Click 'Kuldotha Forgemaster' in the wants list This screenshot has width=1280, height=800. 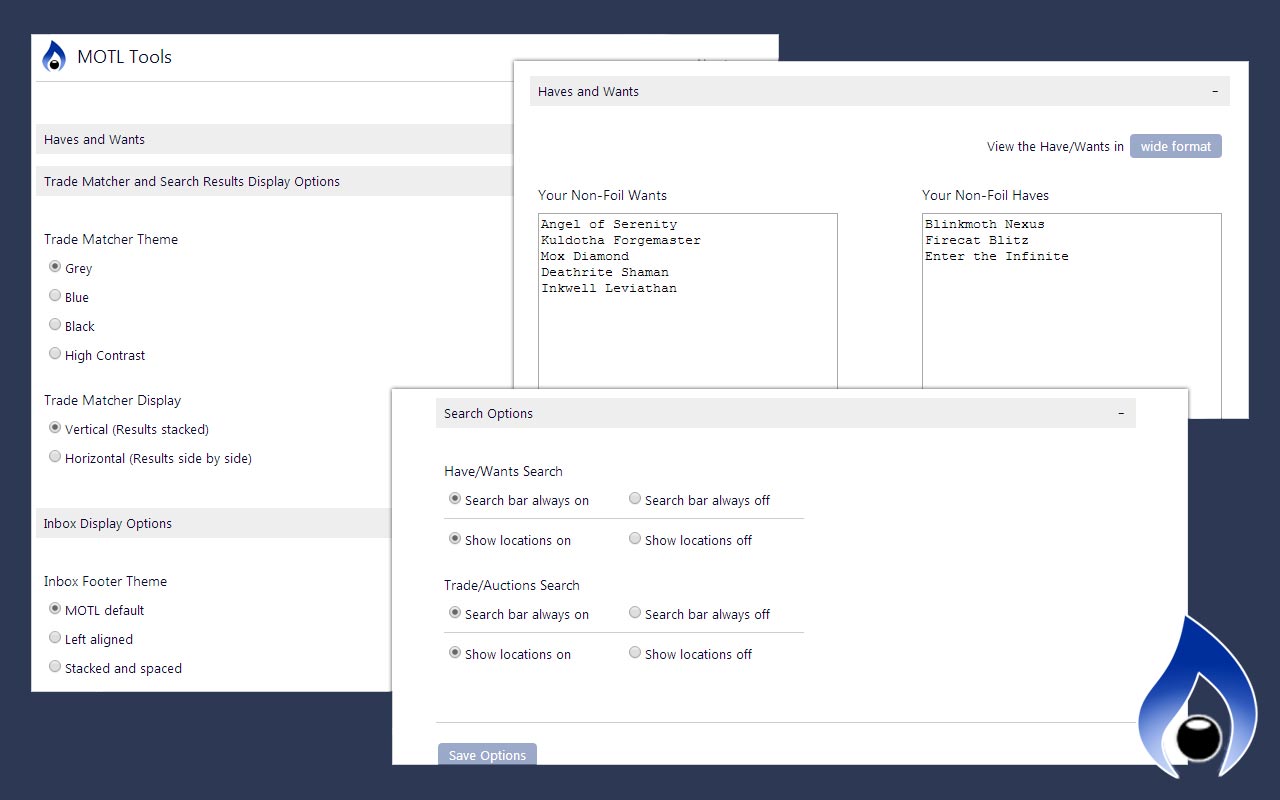coord(621,240)
